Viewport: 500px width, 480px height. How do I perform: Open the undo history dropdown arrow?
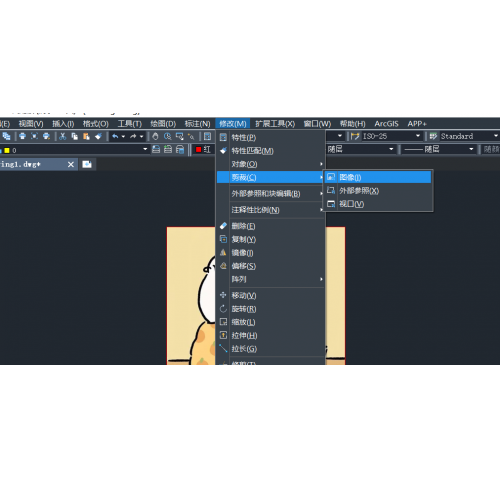[x=123, y=136]
